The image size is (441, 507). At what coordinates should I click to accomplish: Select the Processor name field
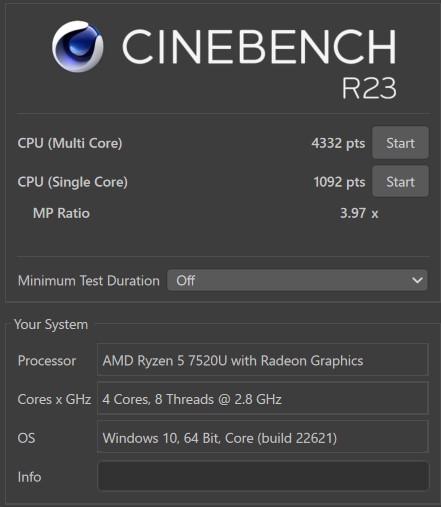coord(263,360)
